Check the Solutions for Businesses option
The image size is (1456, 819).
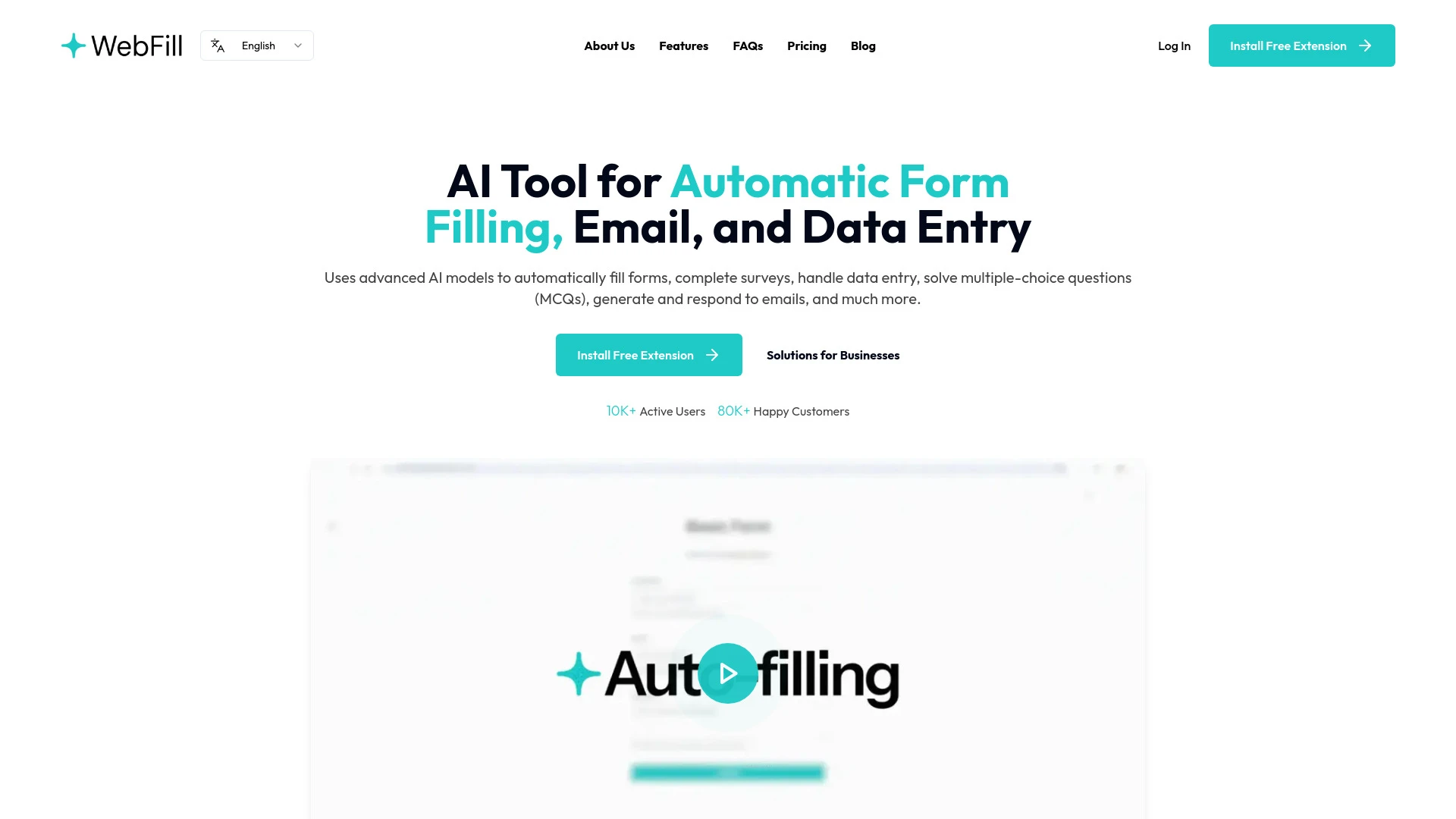(833, 354)
